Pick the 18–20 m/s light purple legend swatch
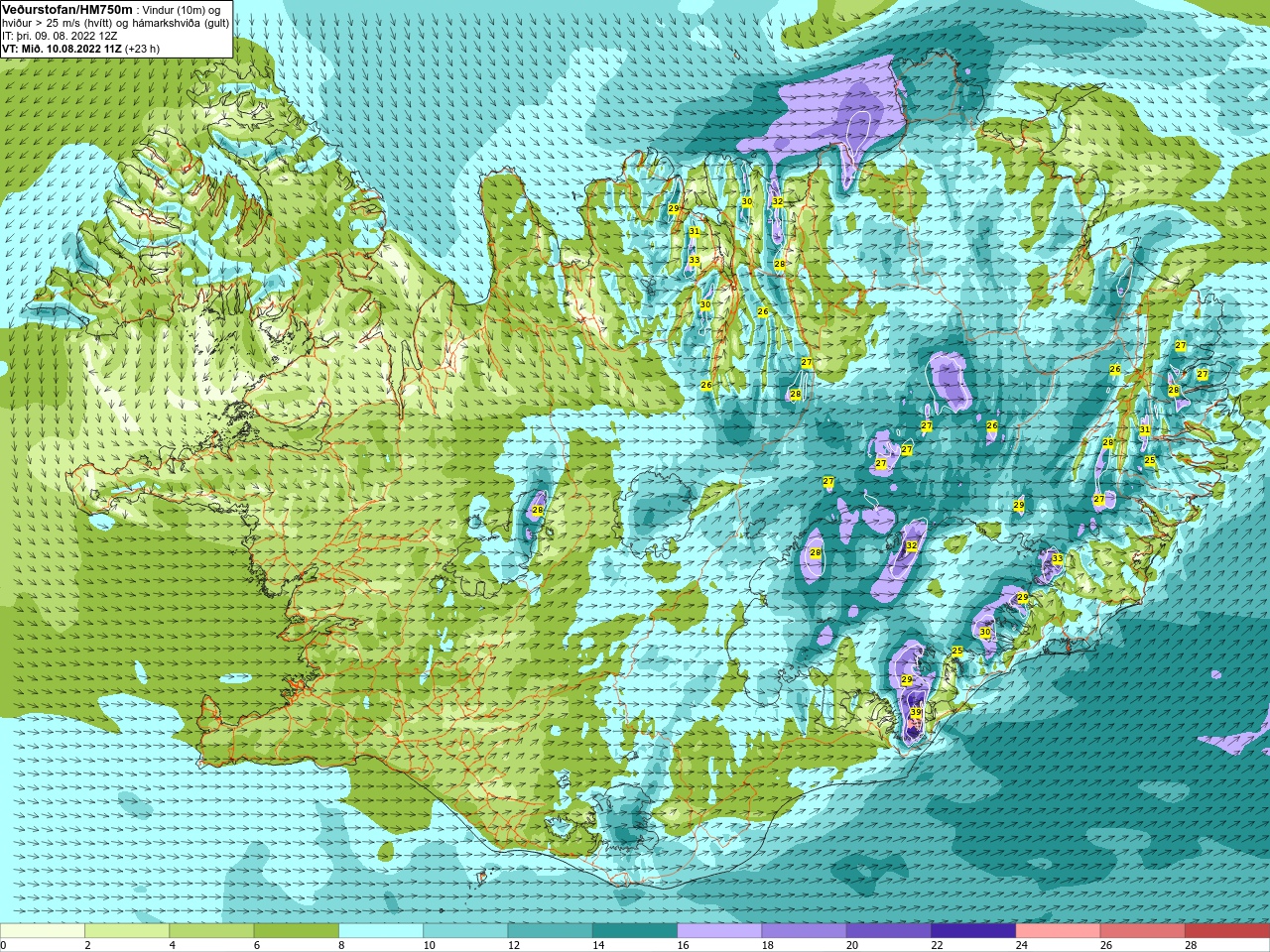 click(x=805, y=931)
